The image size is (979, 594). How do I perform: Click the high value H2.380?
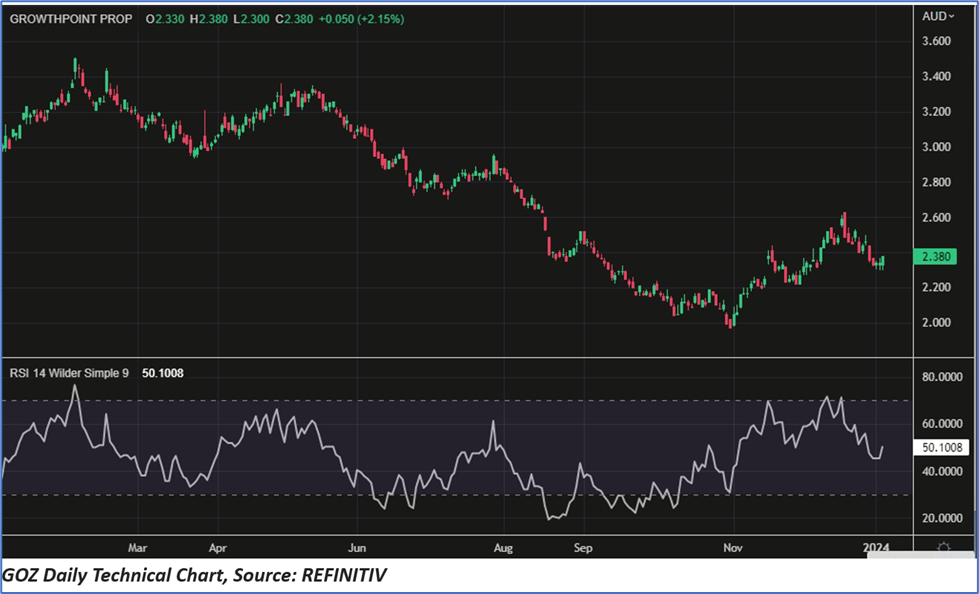click(209, 19)
